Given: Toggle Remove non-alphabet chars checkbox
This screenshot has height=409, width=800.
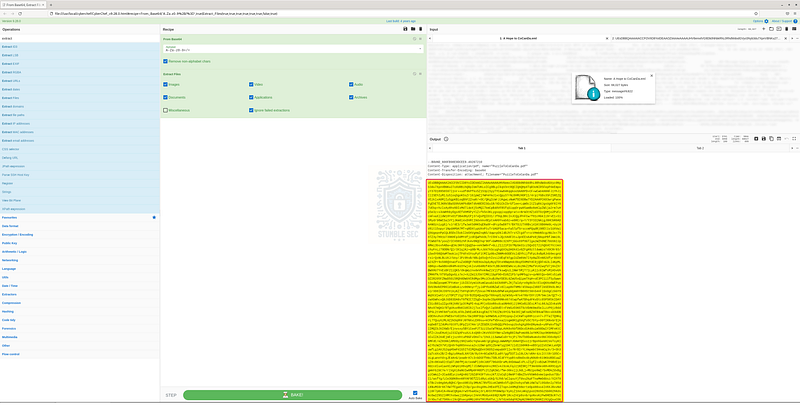Looking at the screenshot, I should 165,61.
